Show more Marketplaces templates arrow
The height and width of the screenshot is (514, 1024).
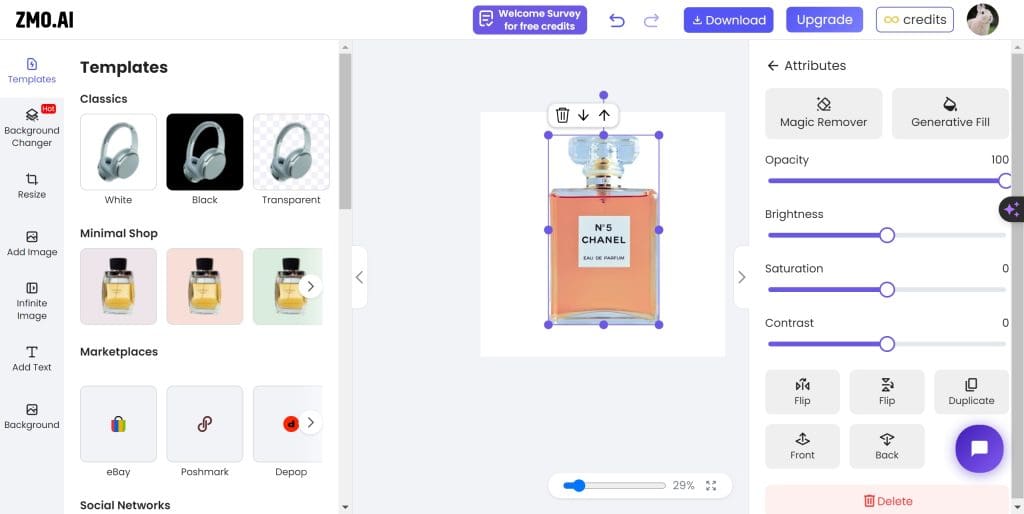(311, 422)
